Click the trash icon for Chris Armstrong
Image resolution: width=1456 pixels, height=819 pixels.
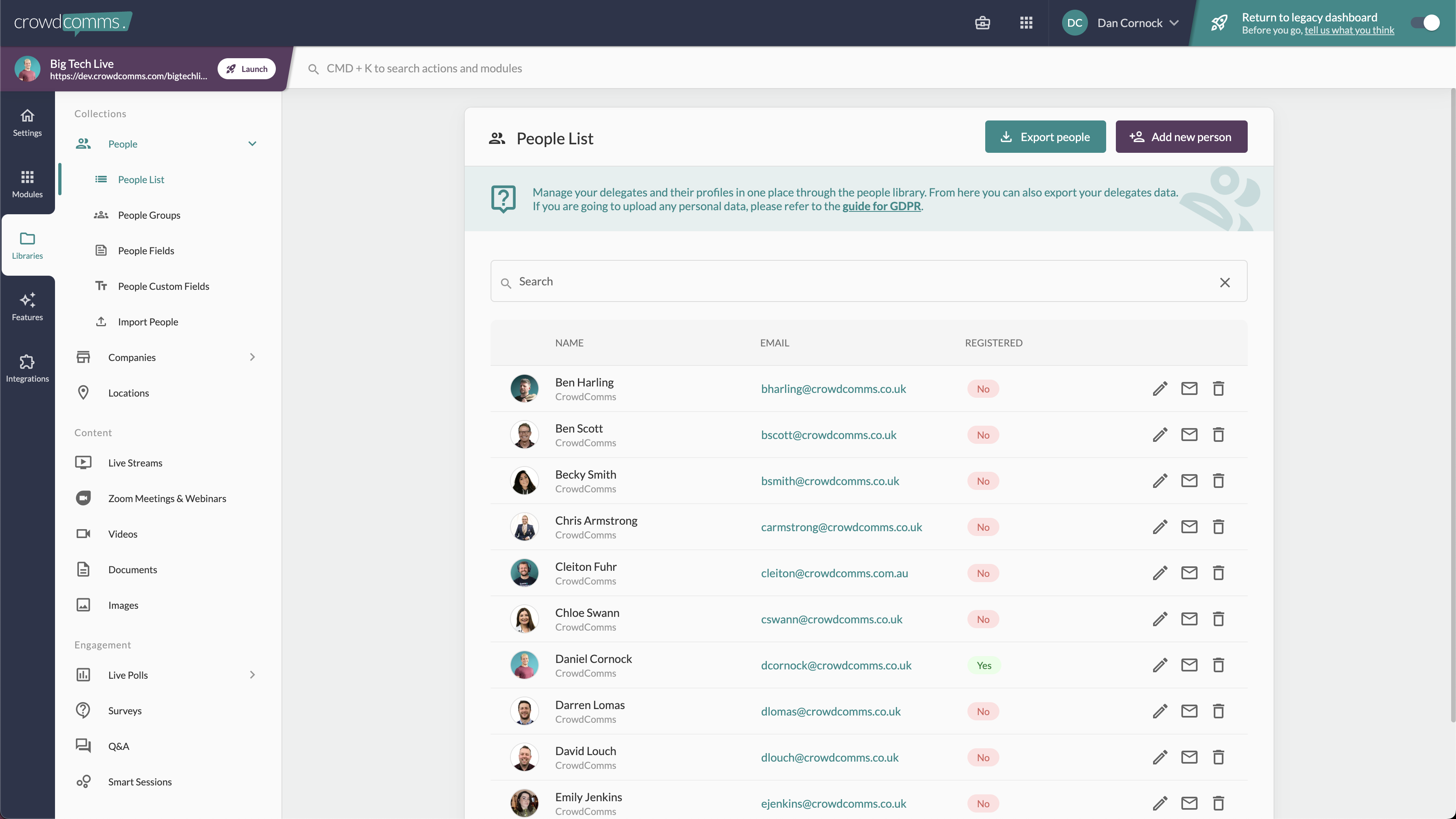(1219, 527)
